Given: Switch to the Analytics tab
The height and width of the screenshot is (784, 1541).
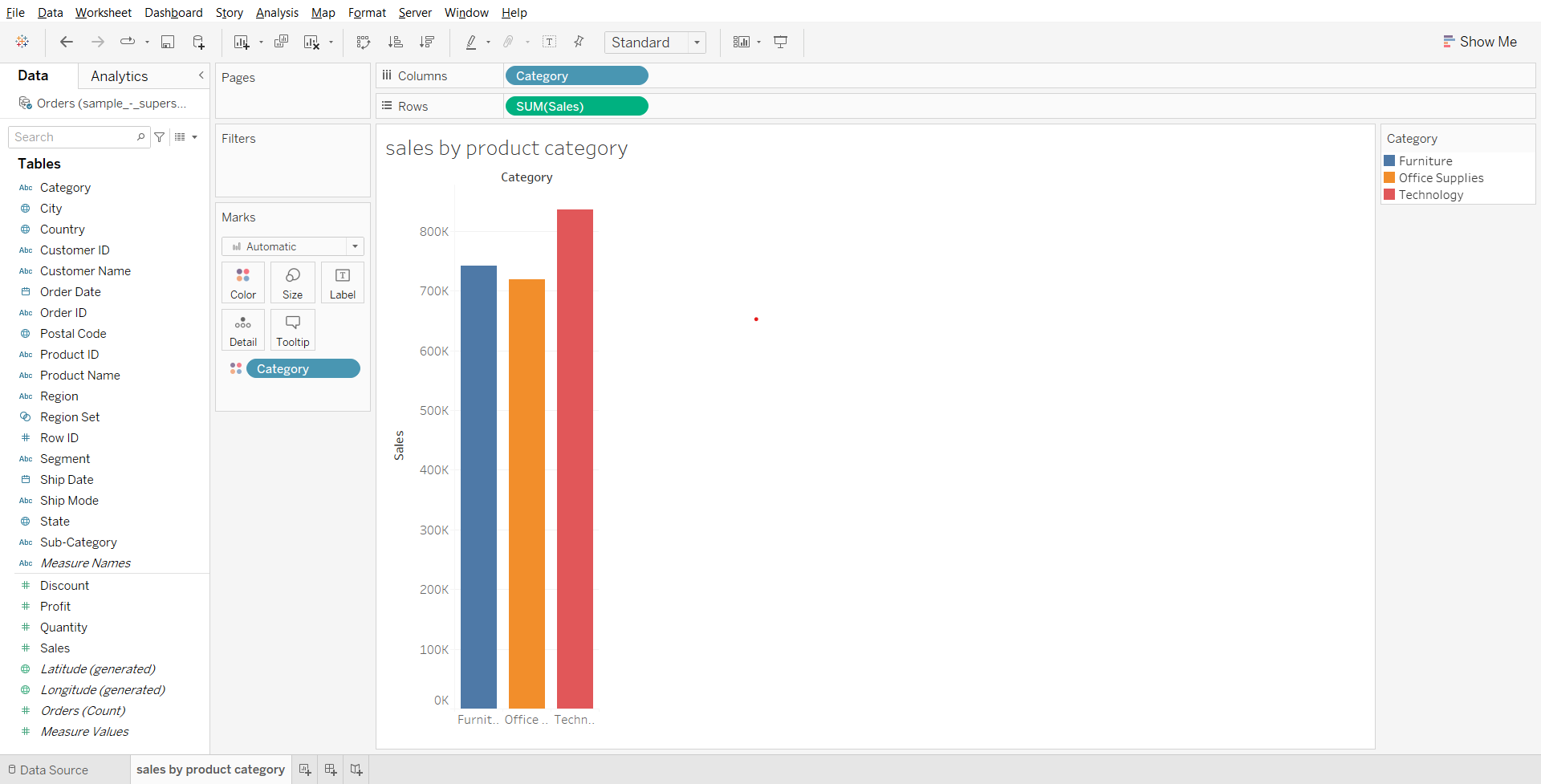Looking at the screenshot, I should (x=119, y=76).
